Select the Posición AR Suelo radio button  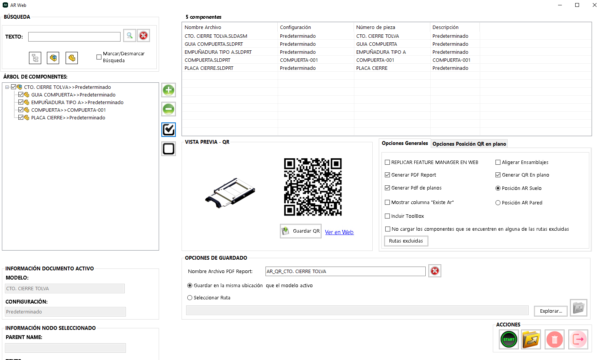[x=498, y=188]
